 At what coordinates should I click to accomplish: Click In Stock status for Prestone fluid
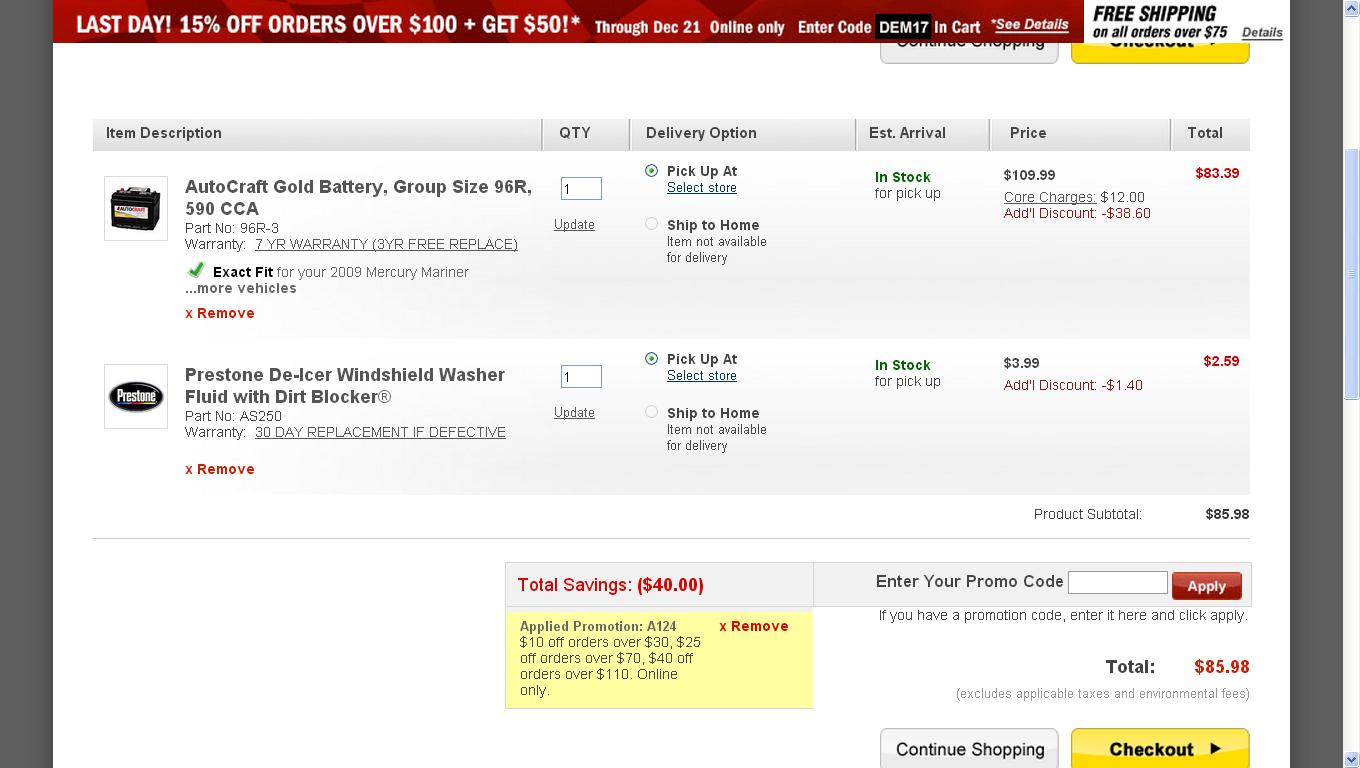coord(903,365)
